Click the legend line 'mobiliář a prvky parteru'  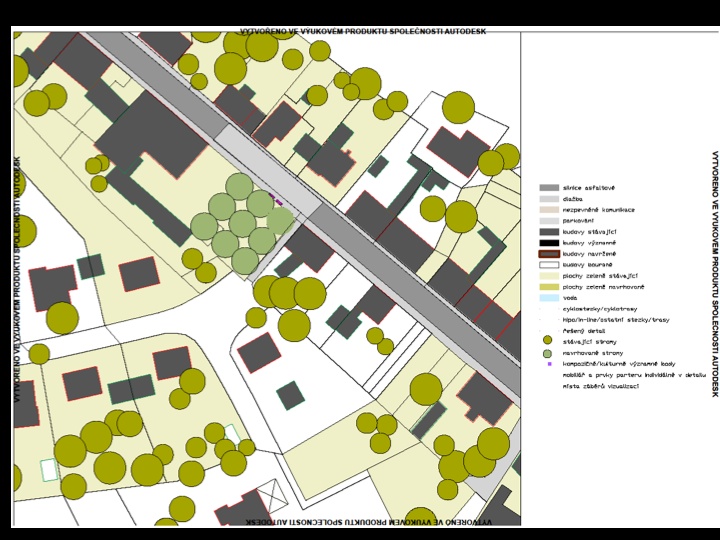pos(634,375)
